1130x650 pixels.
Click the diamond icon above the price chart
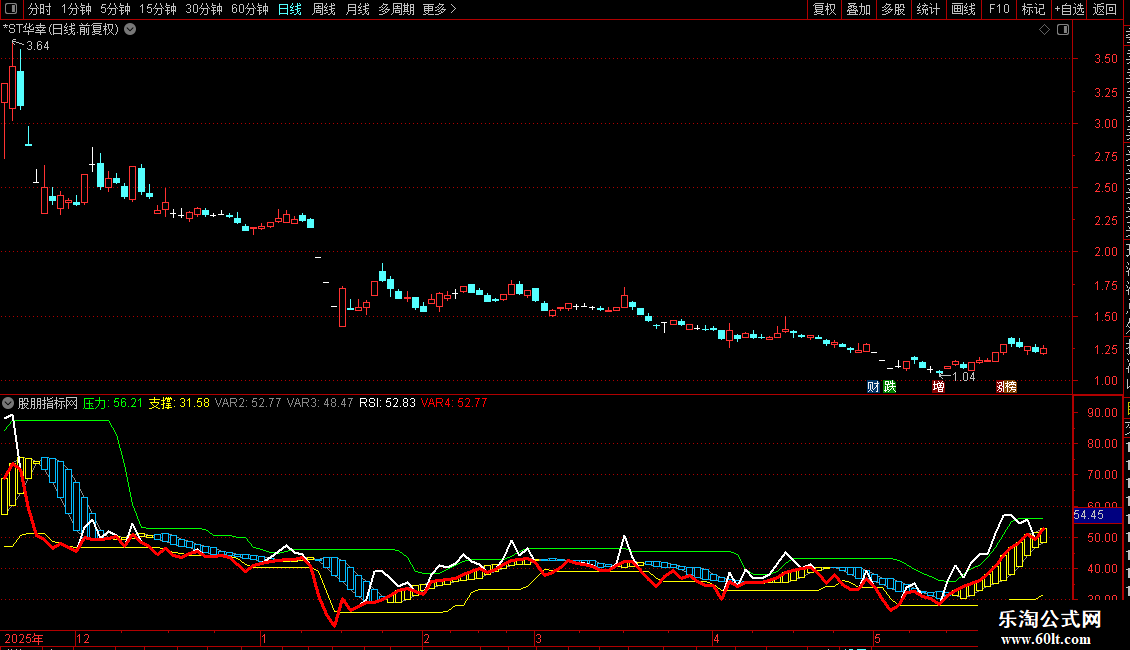coord(1044,30)
